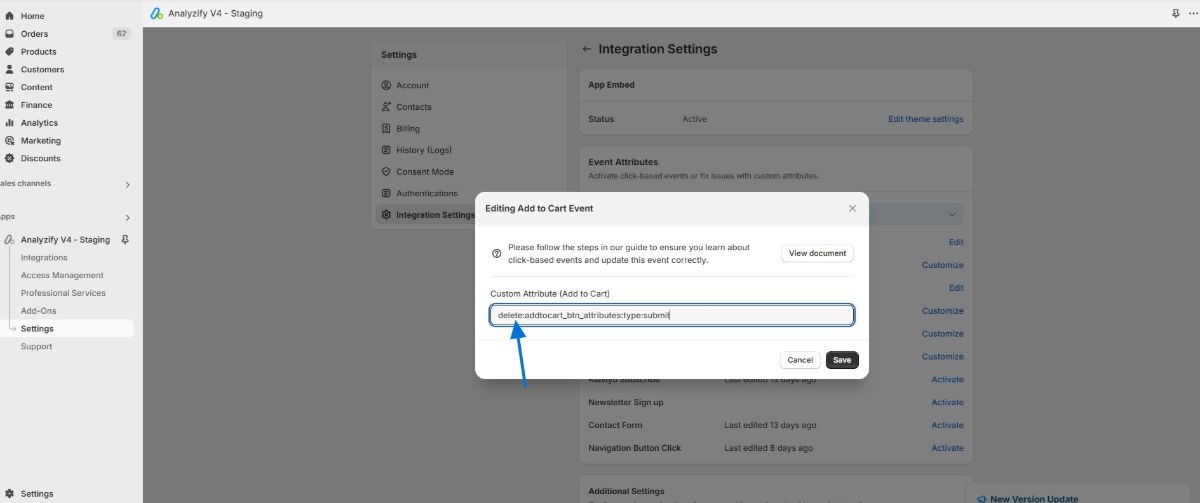Expand the Event Attributes dropdown chevron
The image size is (1200, 503).
[x=951, y=214]
